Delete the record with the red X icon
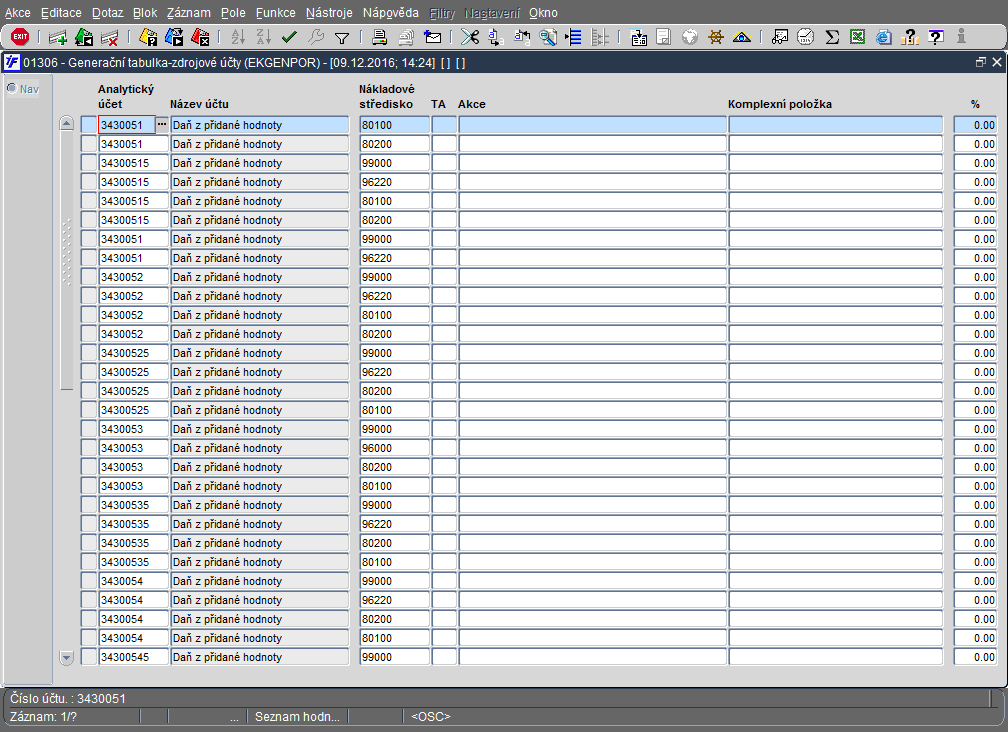 [x=110, y=37]
